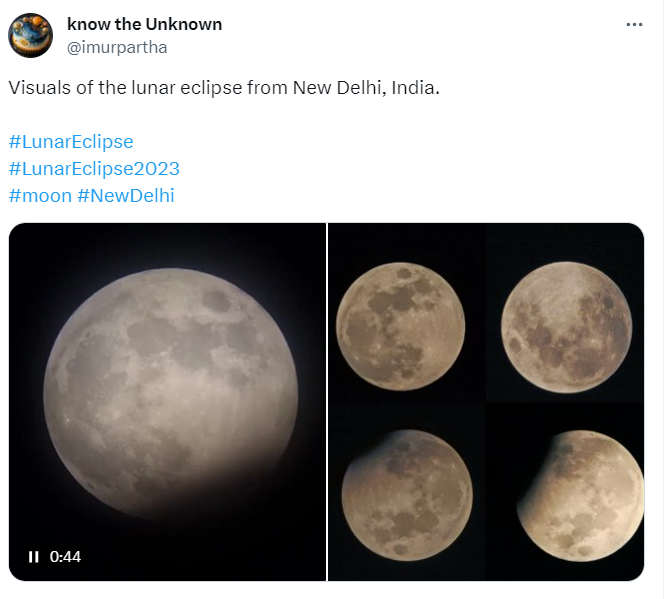Click the "Visuals of the lunar eclipse" tweet text
Viewport: 666px width, 599px height.
coord(110,88)
